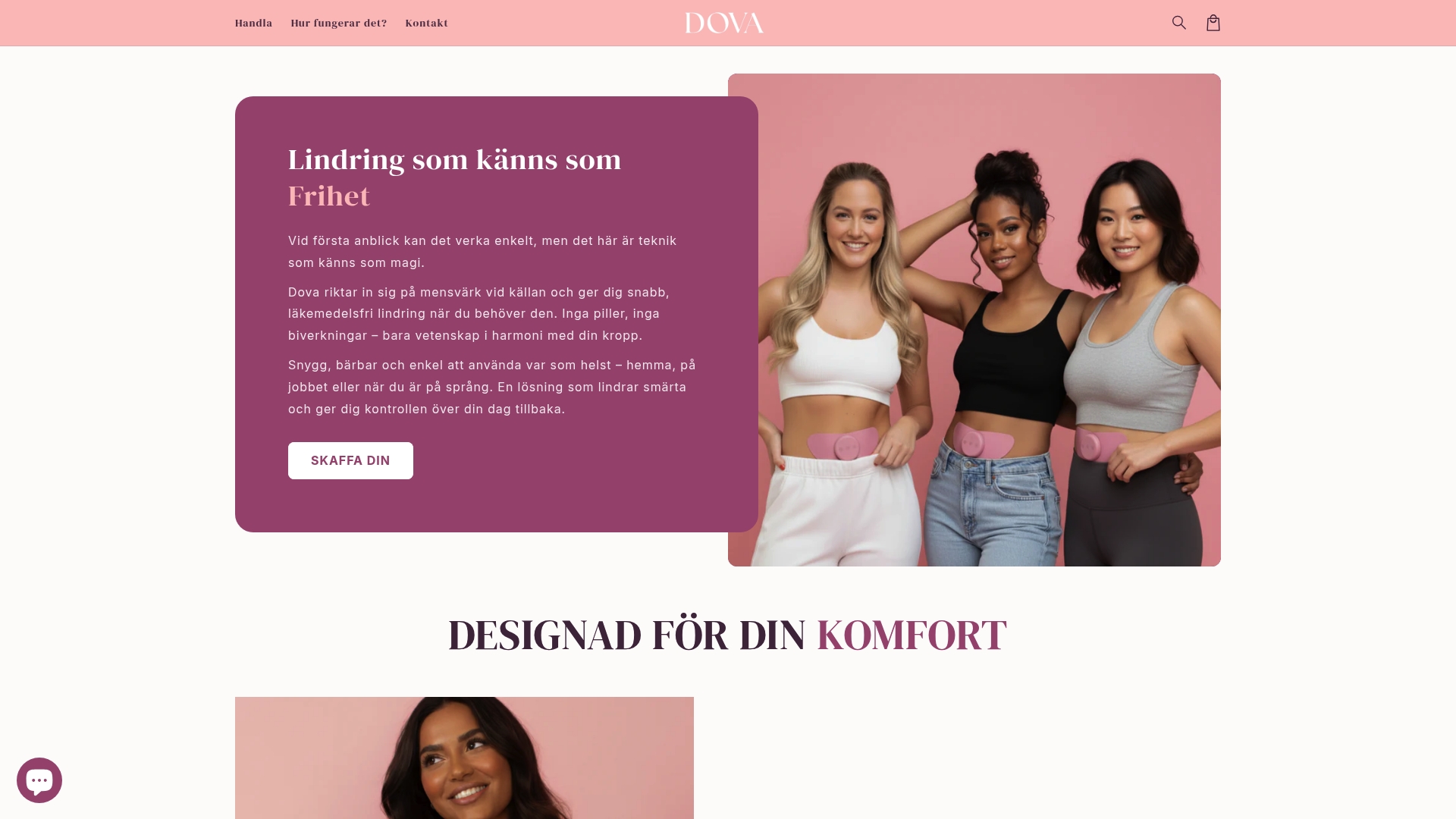The height and width of the screenshot is (819, 1456).
Task: Click pink device on woman in gray top
Action: (x=1098, y=444)
